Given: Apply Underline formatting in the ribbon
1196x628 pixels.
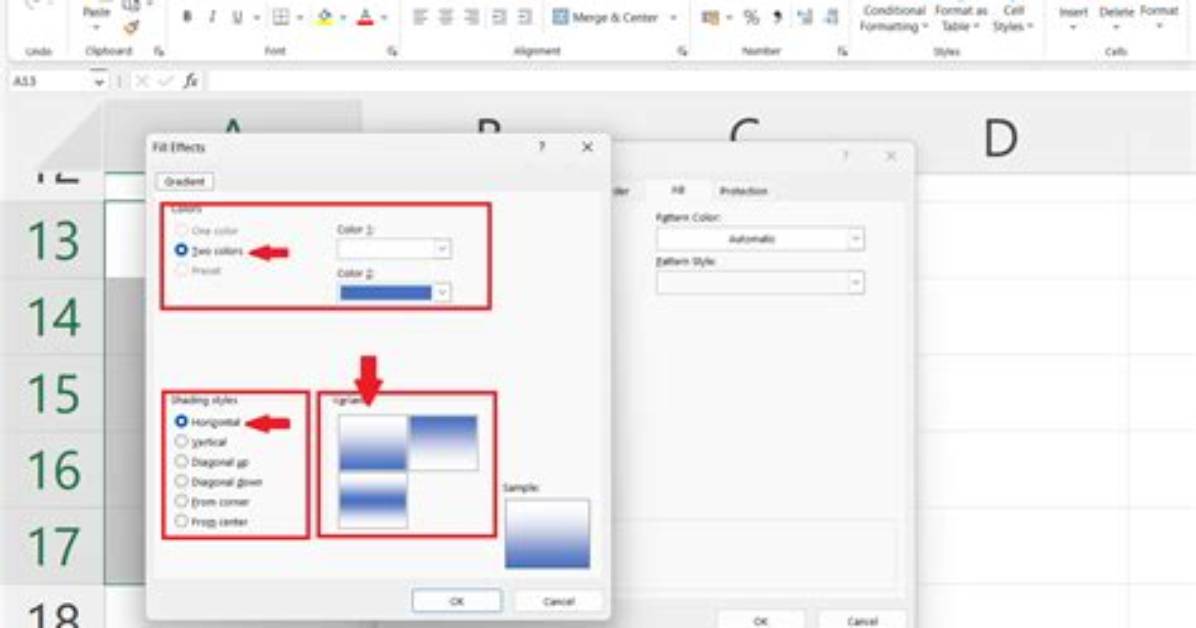Looking at the screenshot, I should (x=237, y=17).
